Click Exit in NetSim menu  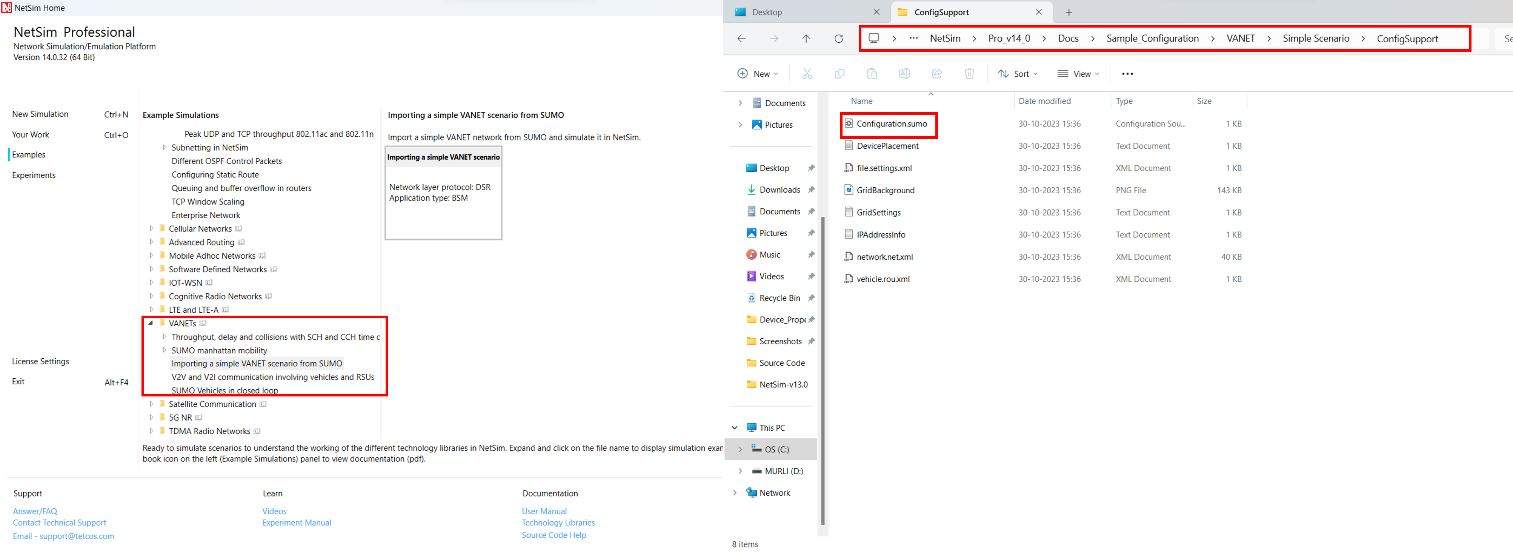click(x=18, y=382)
